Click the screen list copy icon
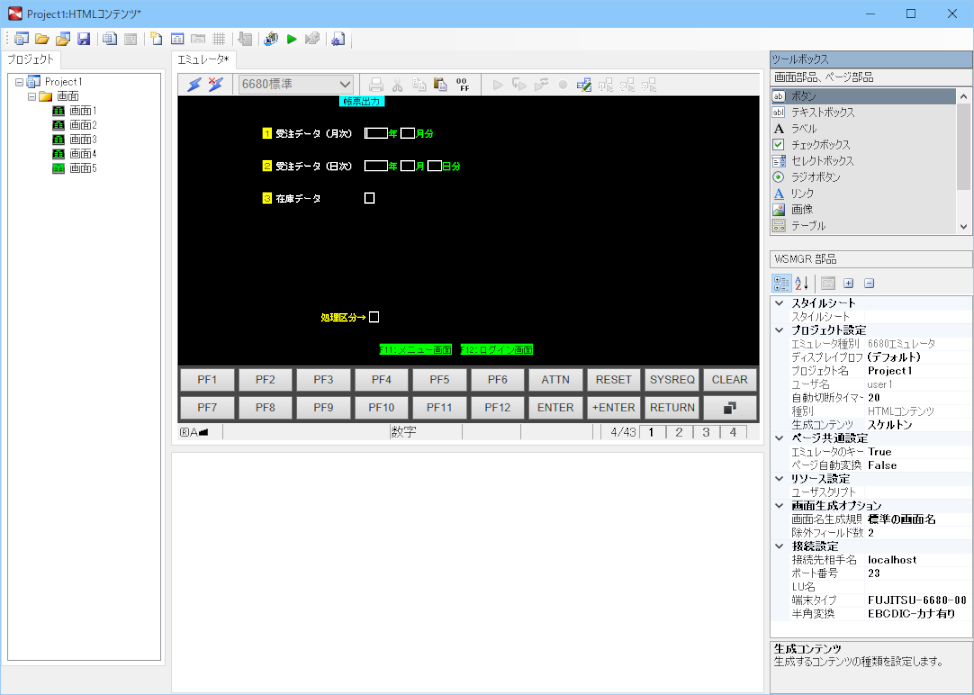Screen dimensions: 974x695 pyautogui.click(x=110, y=39)
